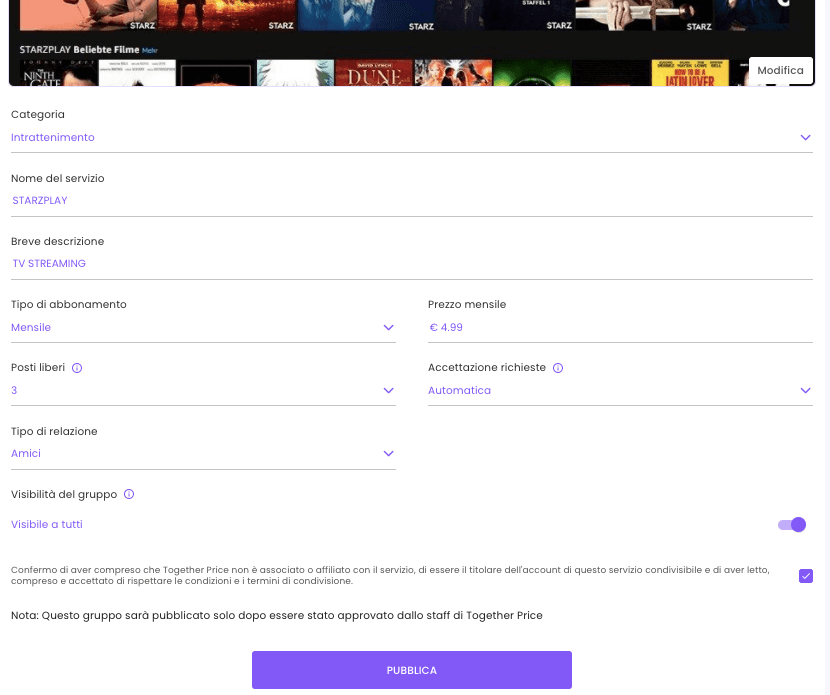Expand the Tipo di abbonamento dropdown
Image resolution: width=830 pixels, height=695 pixels.
tap(203, 328)
